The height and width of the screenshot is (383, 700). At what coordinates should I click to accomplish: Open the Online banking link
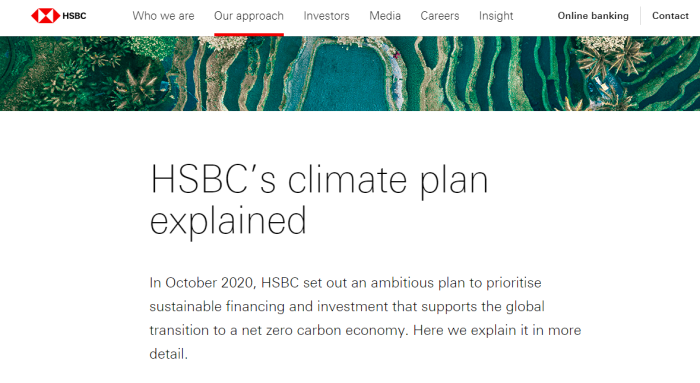coord(593,16)
